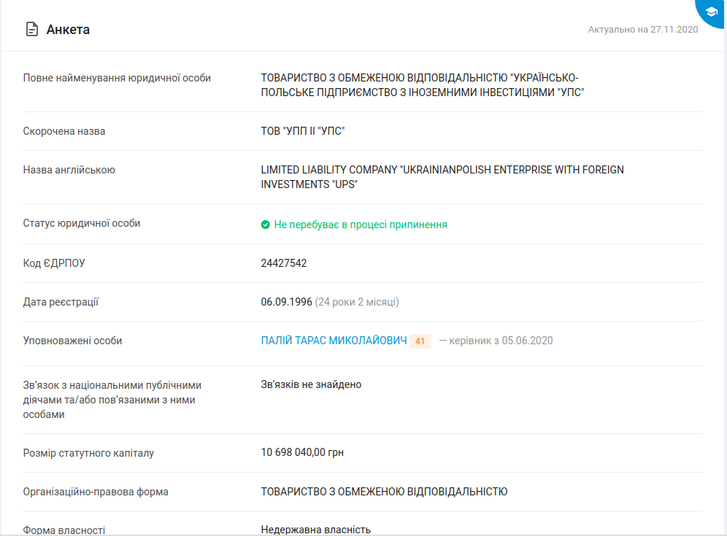The height and width of the screenshot is (536, 727).
Task: Click the Уповноважені особи label
Action: tap(72, 341)
